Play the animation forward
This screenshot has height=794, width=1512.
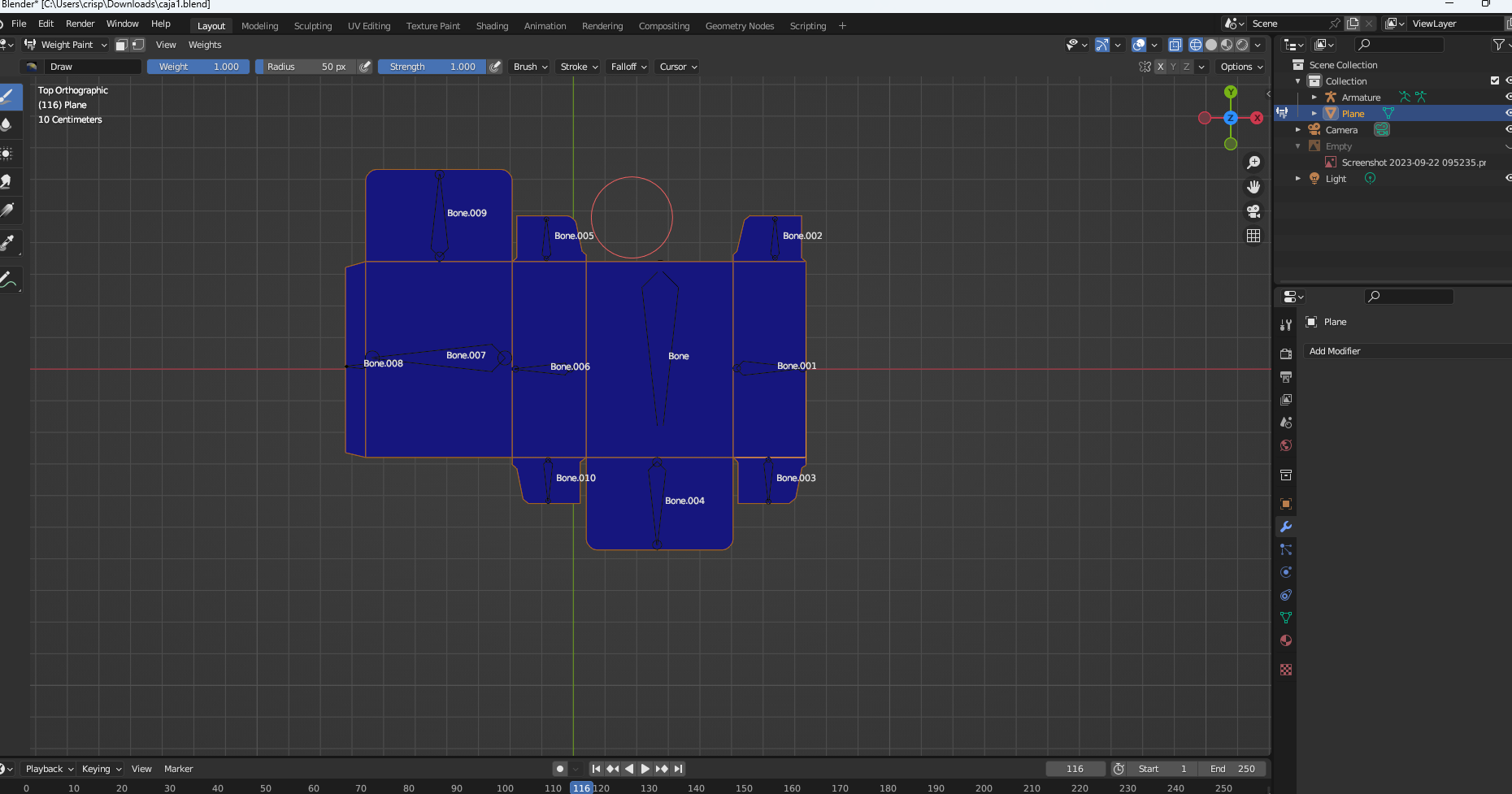645,769
